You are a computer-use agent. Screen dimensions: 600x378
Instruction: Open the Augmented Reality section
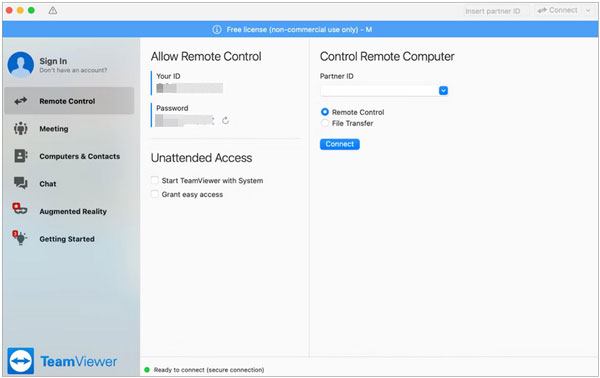click(x=69, y=211)
